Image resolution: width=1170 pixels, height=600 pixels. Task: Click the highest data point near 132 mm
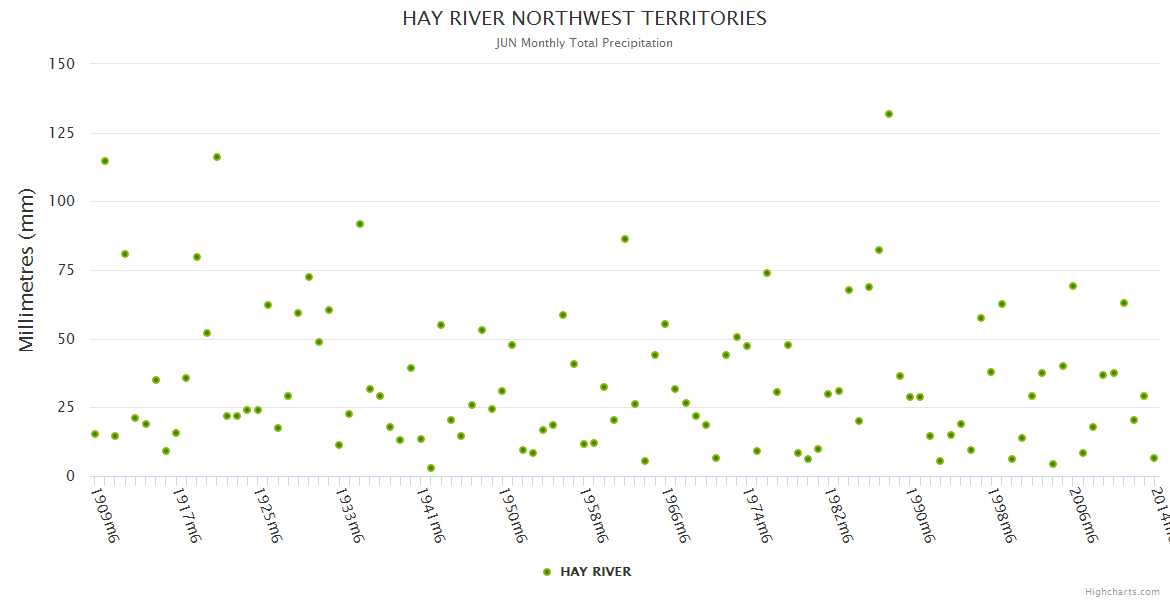coord(889,114)
